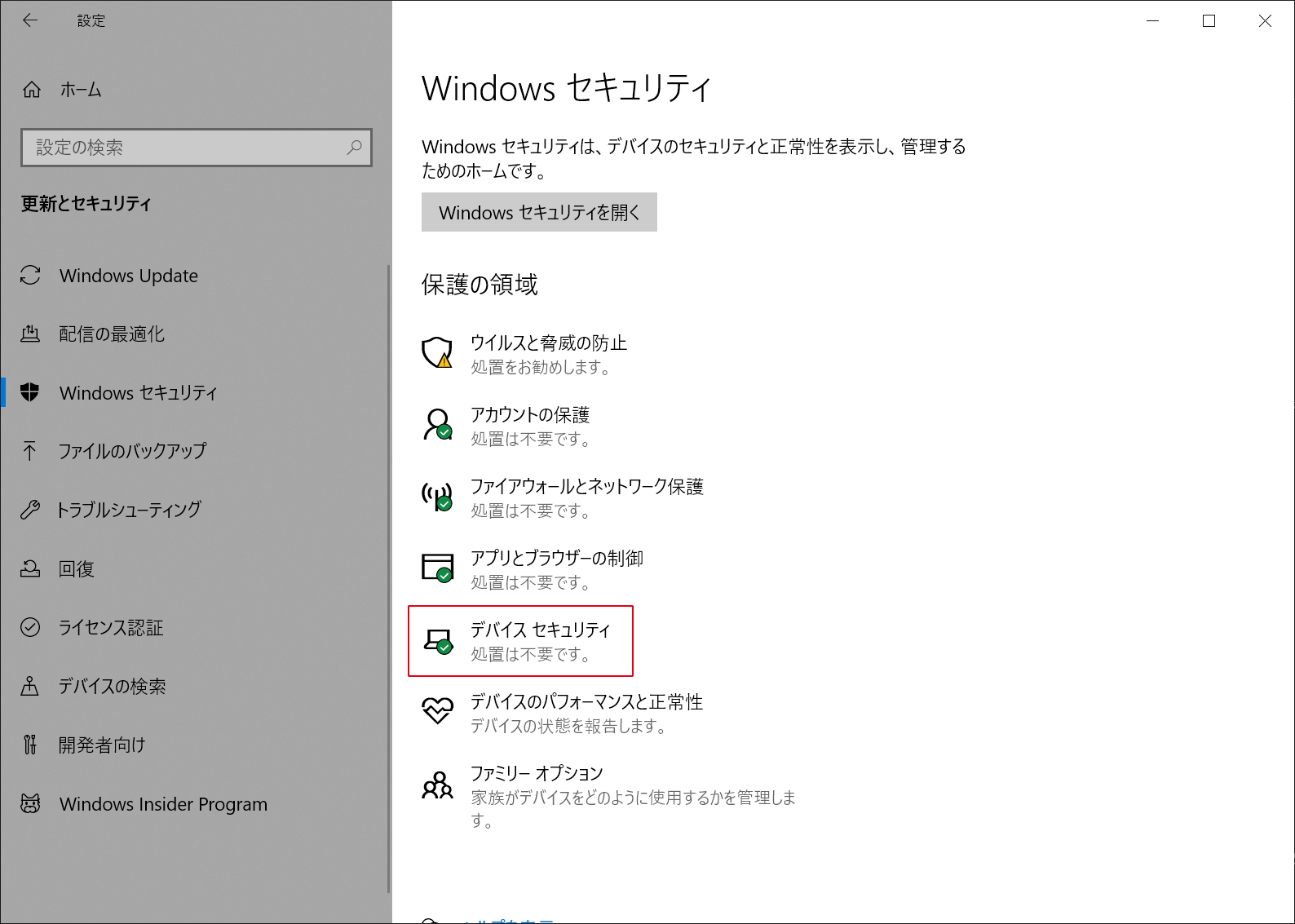Screen dimensions: 1295x924
Task: Click the app and browser control icon
Action: 437,568
